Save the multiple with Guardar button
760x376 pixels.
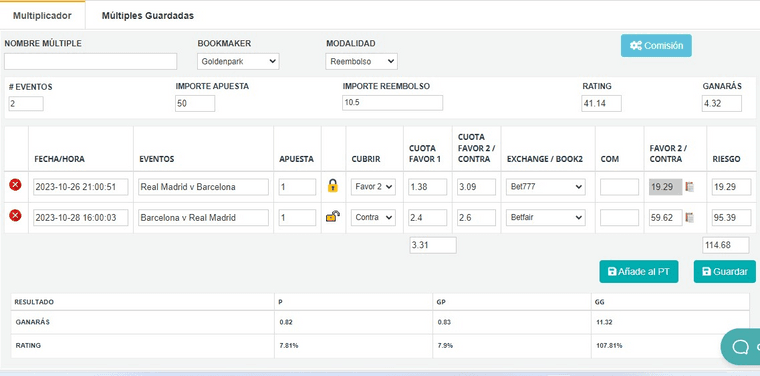click(x=725, y=271)
